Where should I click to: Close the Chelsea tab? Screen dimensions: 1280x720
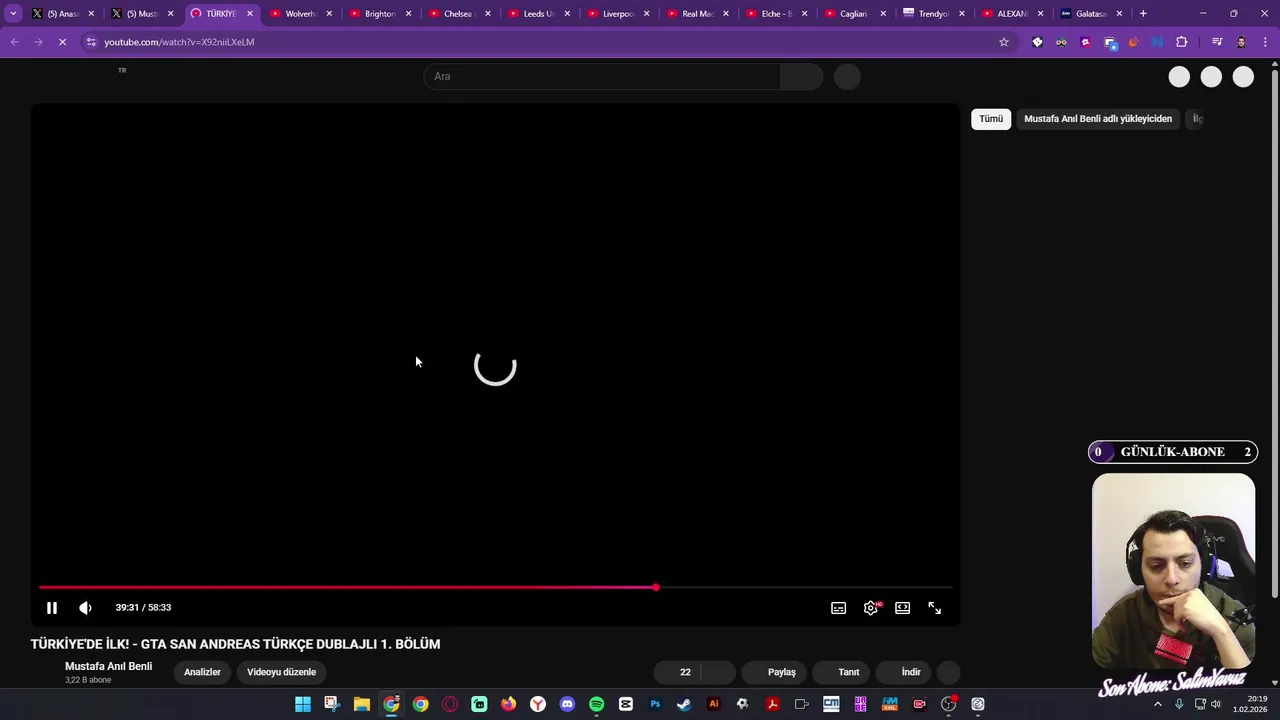point(488,14)
